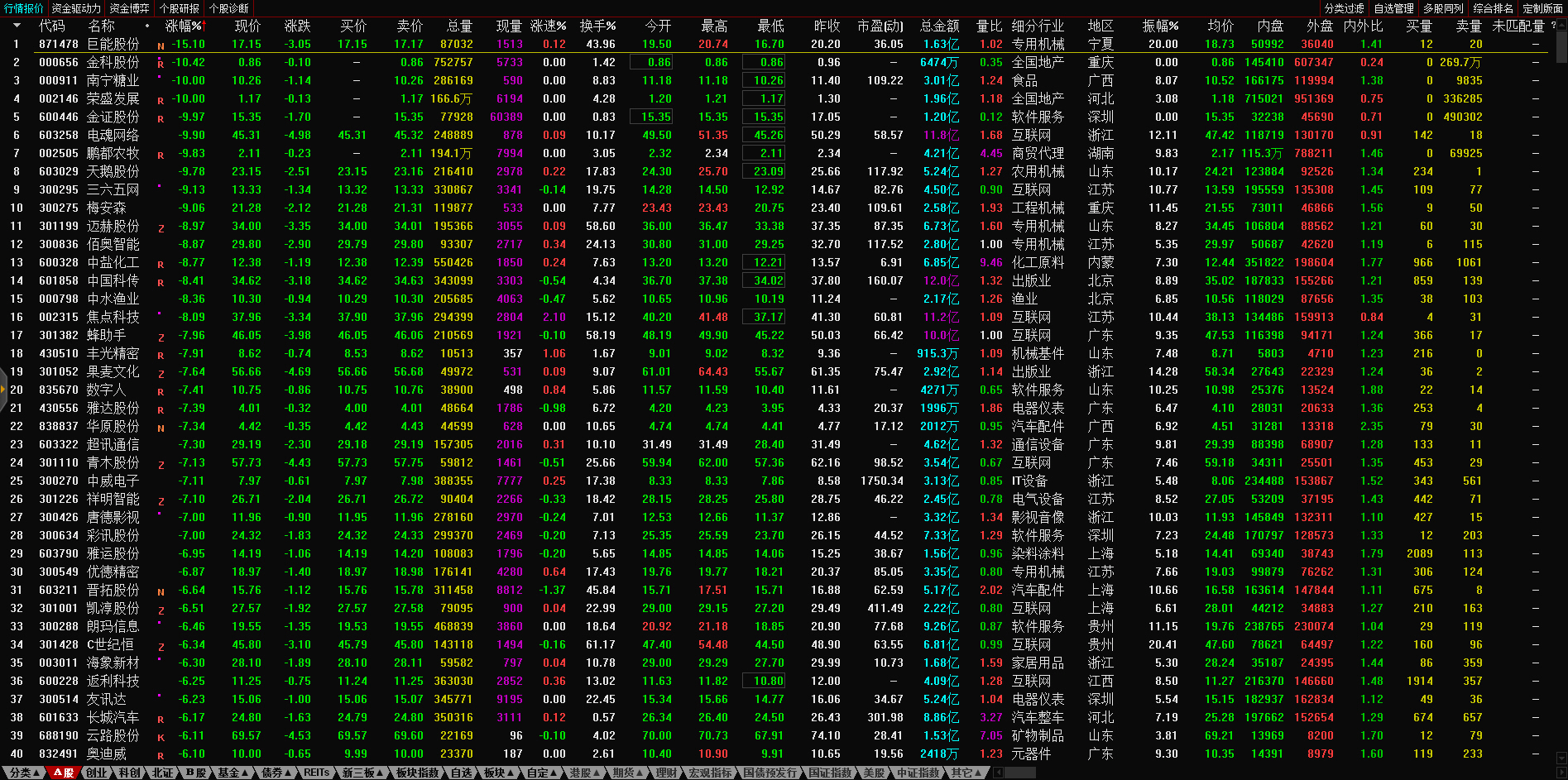The width and height of the screenshot is (1568, 780).
Task: Expand the 新三板 bottom menu
Action: pos(362,773)
